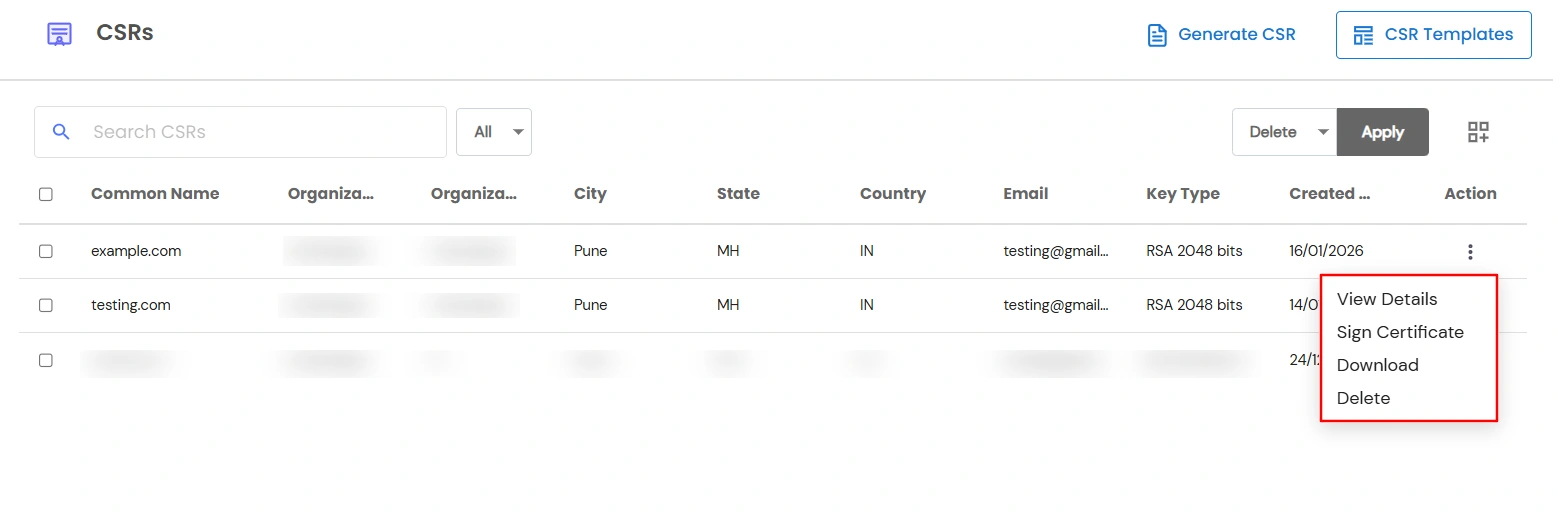Image resolution: width=1553 pixels, height=520 pixels.
Task: Select View Details from the action menu
Action: (x=1387, y=299)
